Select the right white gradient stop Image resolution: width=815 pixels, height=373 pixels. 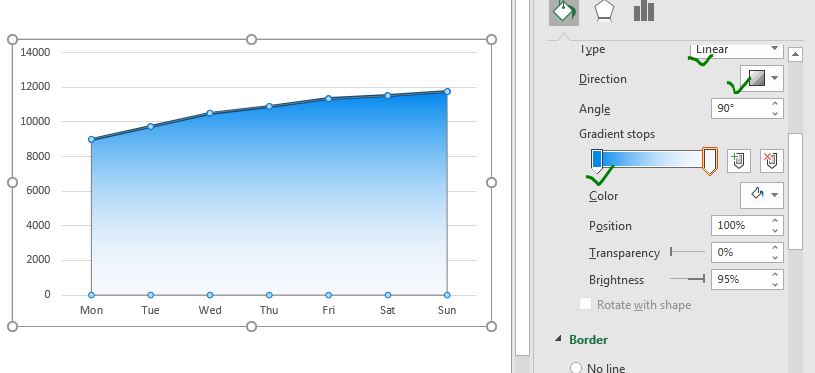[709, 161]
